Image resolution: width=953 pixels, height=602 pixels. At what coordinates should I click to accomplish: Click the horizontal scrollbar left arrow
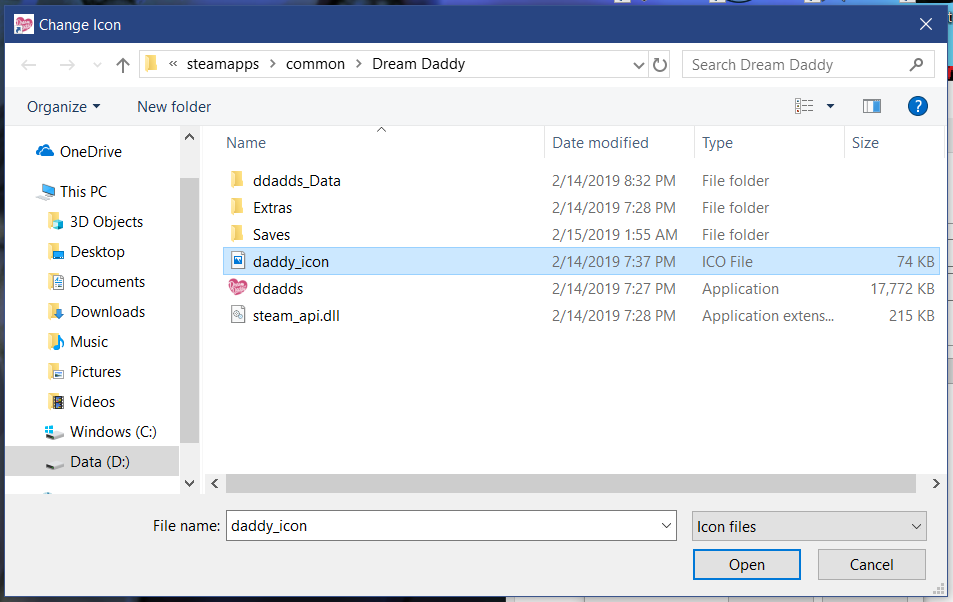click(x=215, y=483)
